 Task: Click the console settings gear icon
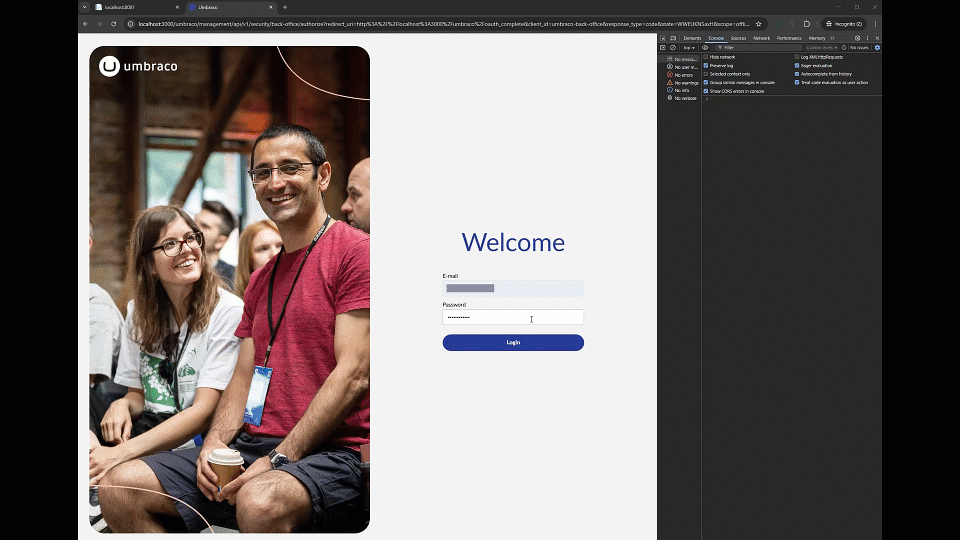877,47
